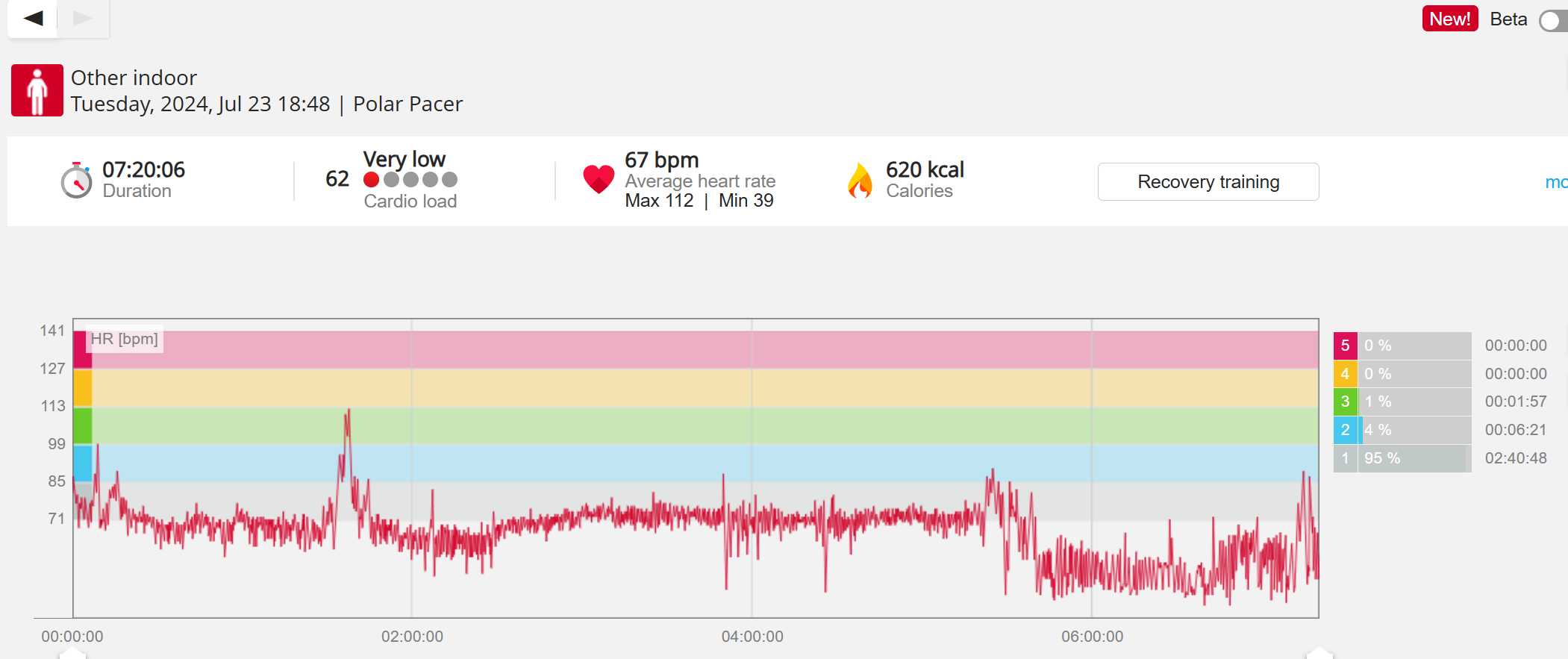The width and height of the screenshot is (1568, 659).
Task: Toggle the Beta switch on
Action: click(1554, 20)
